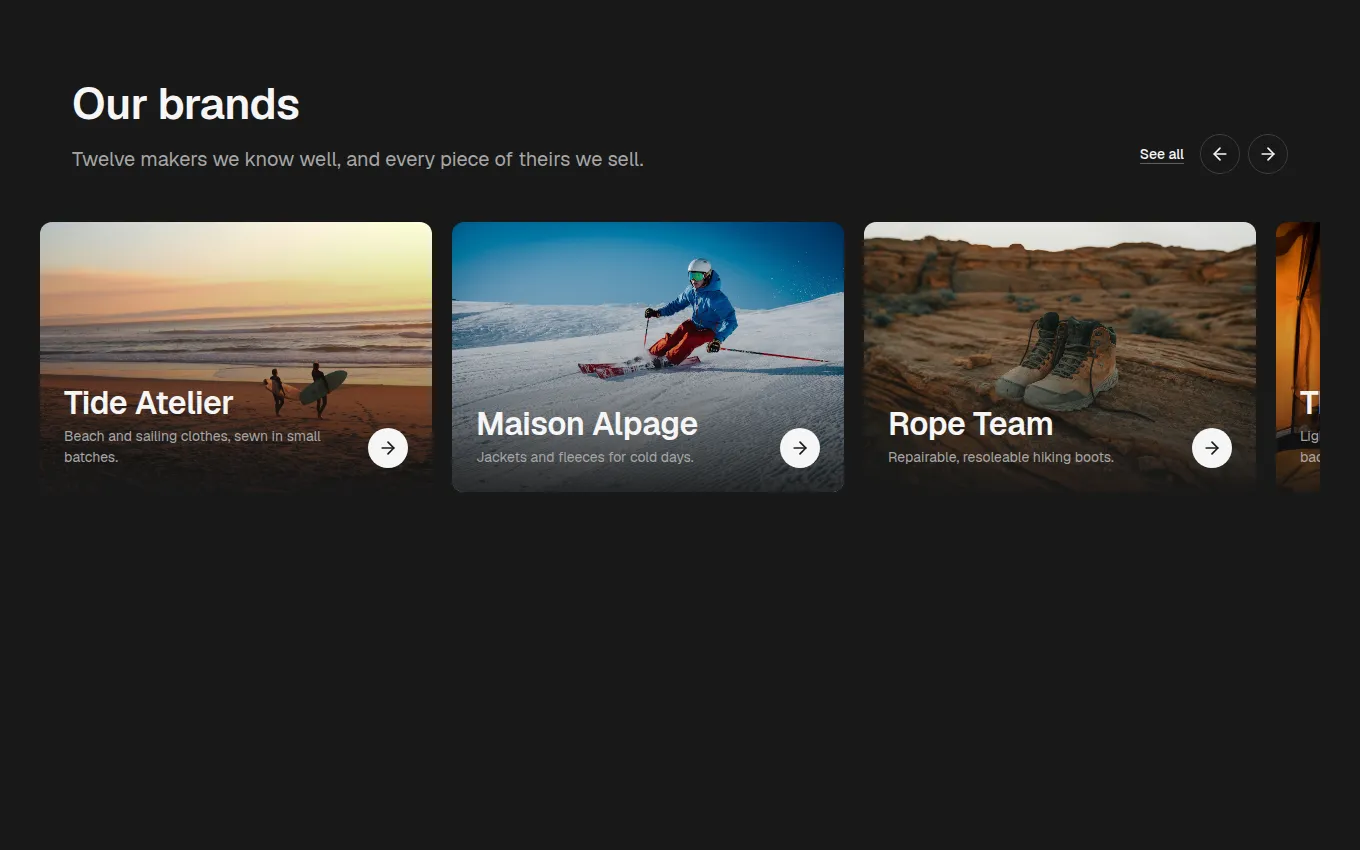This screenshot has width=1360, height=850.
Task: Click 'Beach and sailing clothes' description
Action: tap(192, 447)
